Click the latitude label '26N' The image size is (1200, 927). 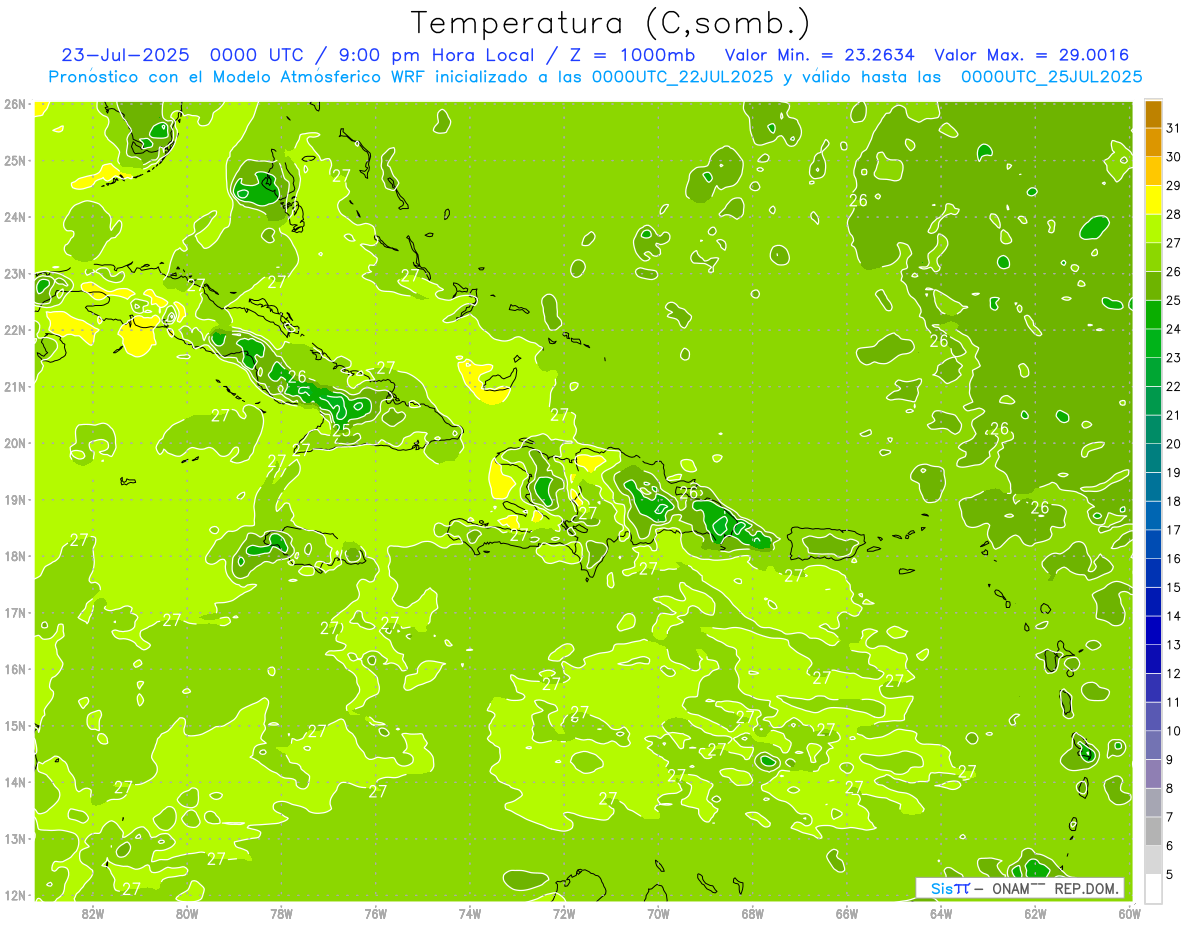pyautogui.click(x=15, y=104)
